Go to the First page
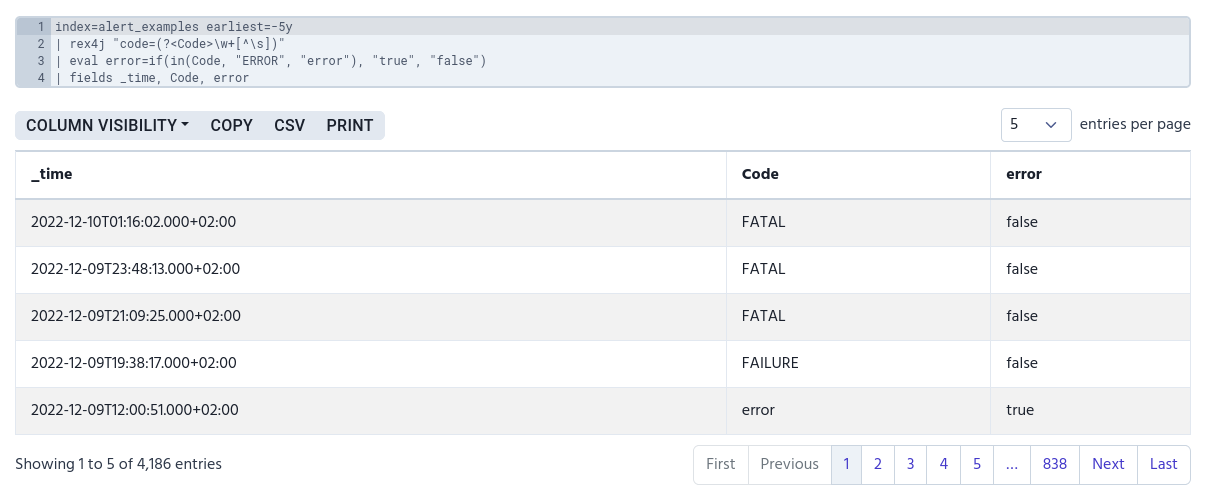Image resolution: width=1208 pixels, height=500 pixels. pyautogui.click(x=720, y=464)
